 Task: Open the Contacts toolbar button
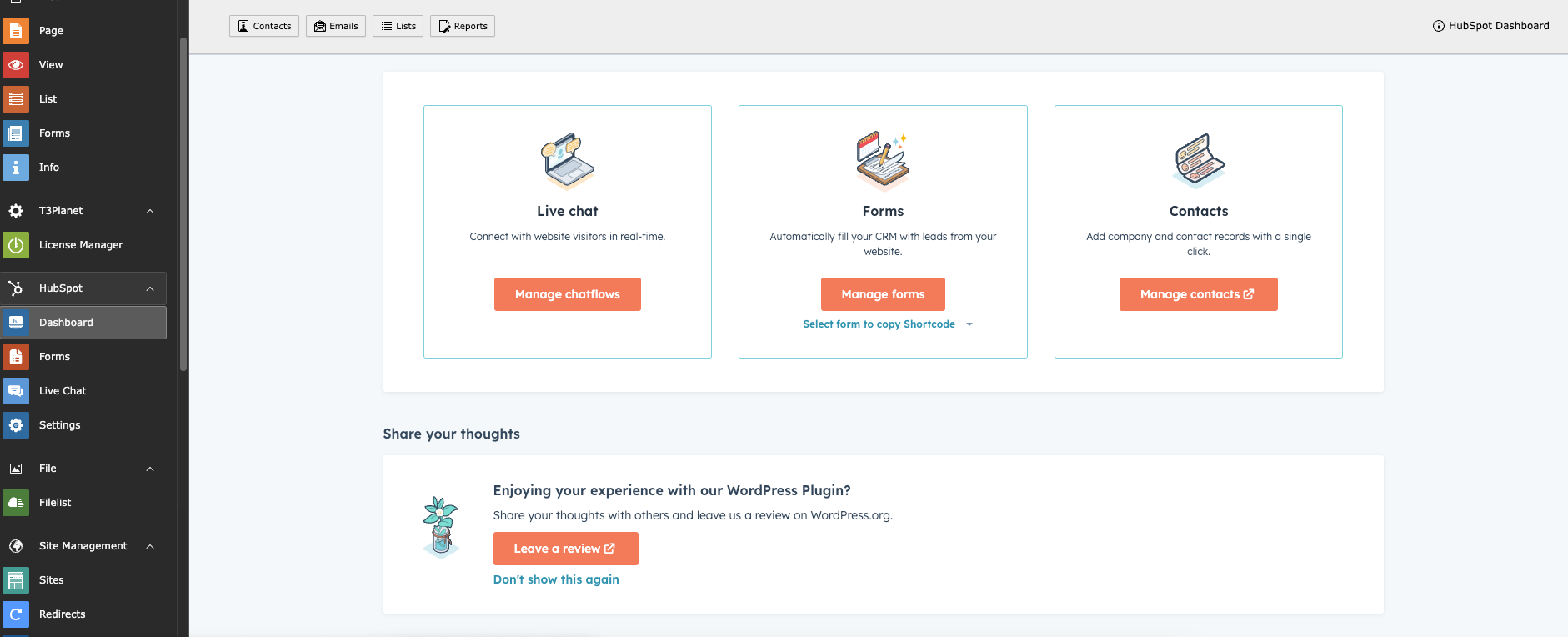264,26
